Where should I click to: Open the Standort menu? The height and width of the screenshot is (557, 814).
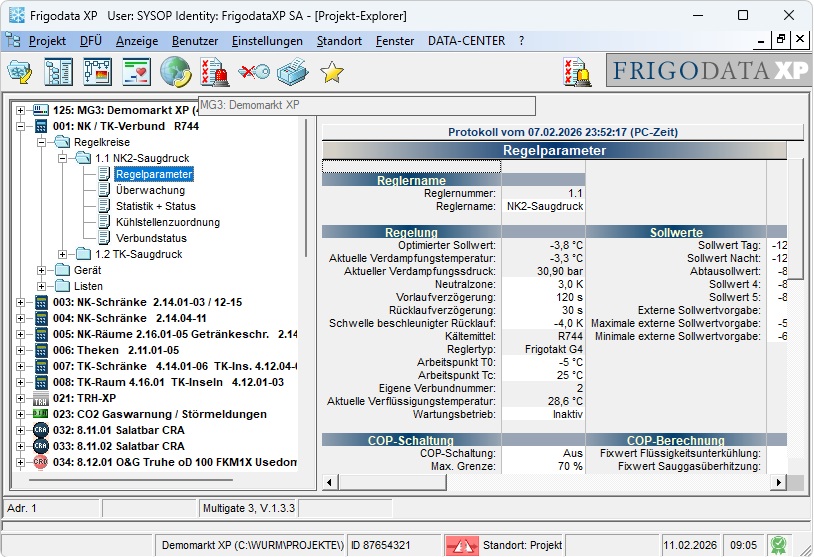339,41
